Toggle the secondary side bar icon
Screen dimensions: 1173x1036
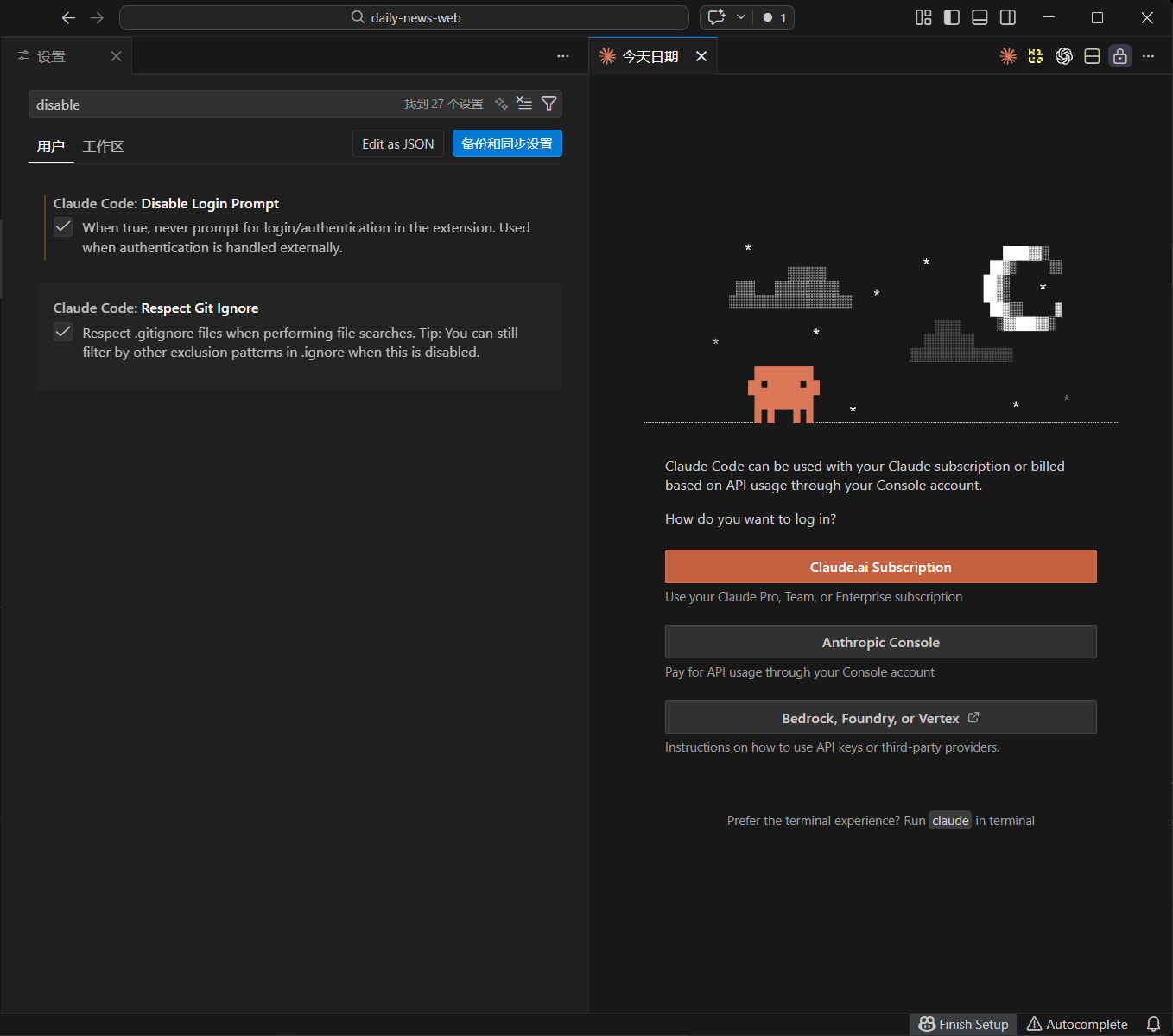1008,17
